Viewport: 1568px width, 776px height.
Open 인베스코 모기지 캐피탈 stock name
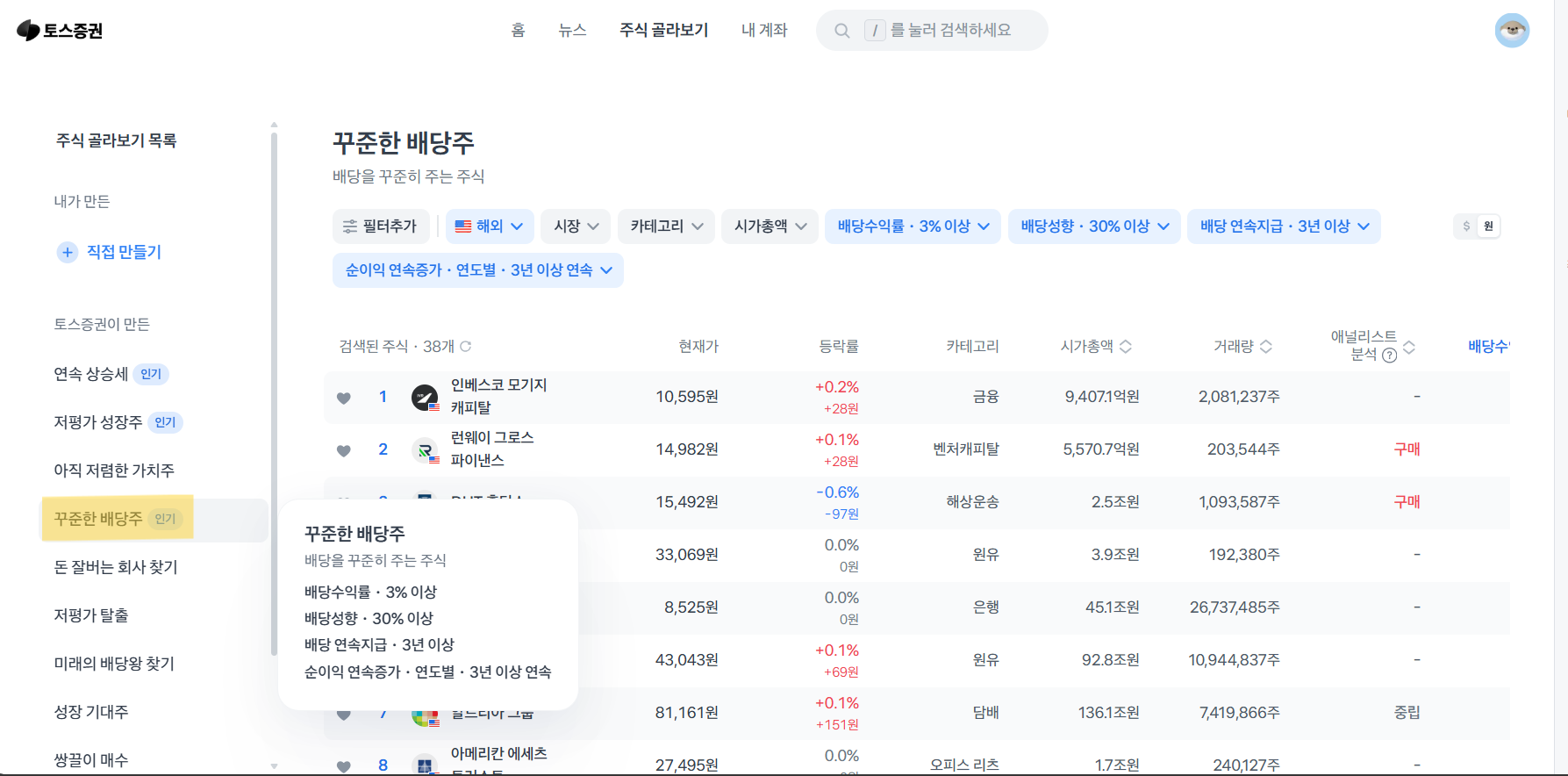[x=498, y=397]
